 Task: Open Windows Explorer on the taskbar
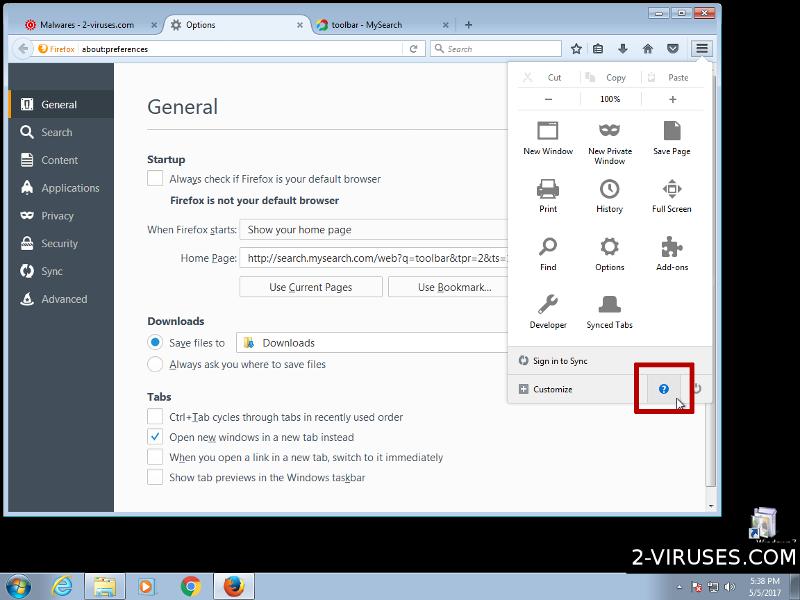click(x=105, y=587)
